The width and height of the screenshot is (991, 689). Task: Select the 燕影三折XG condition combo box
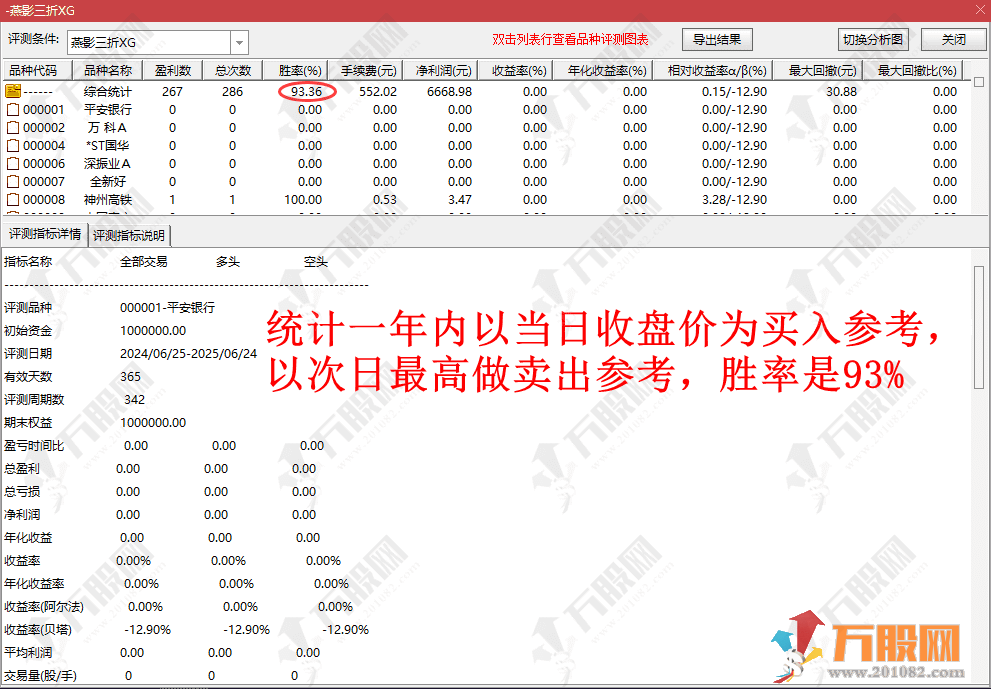[x=157, y=43]
